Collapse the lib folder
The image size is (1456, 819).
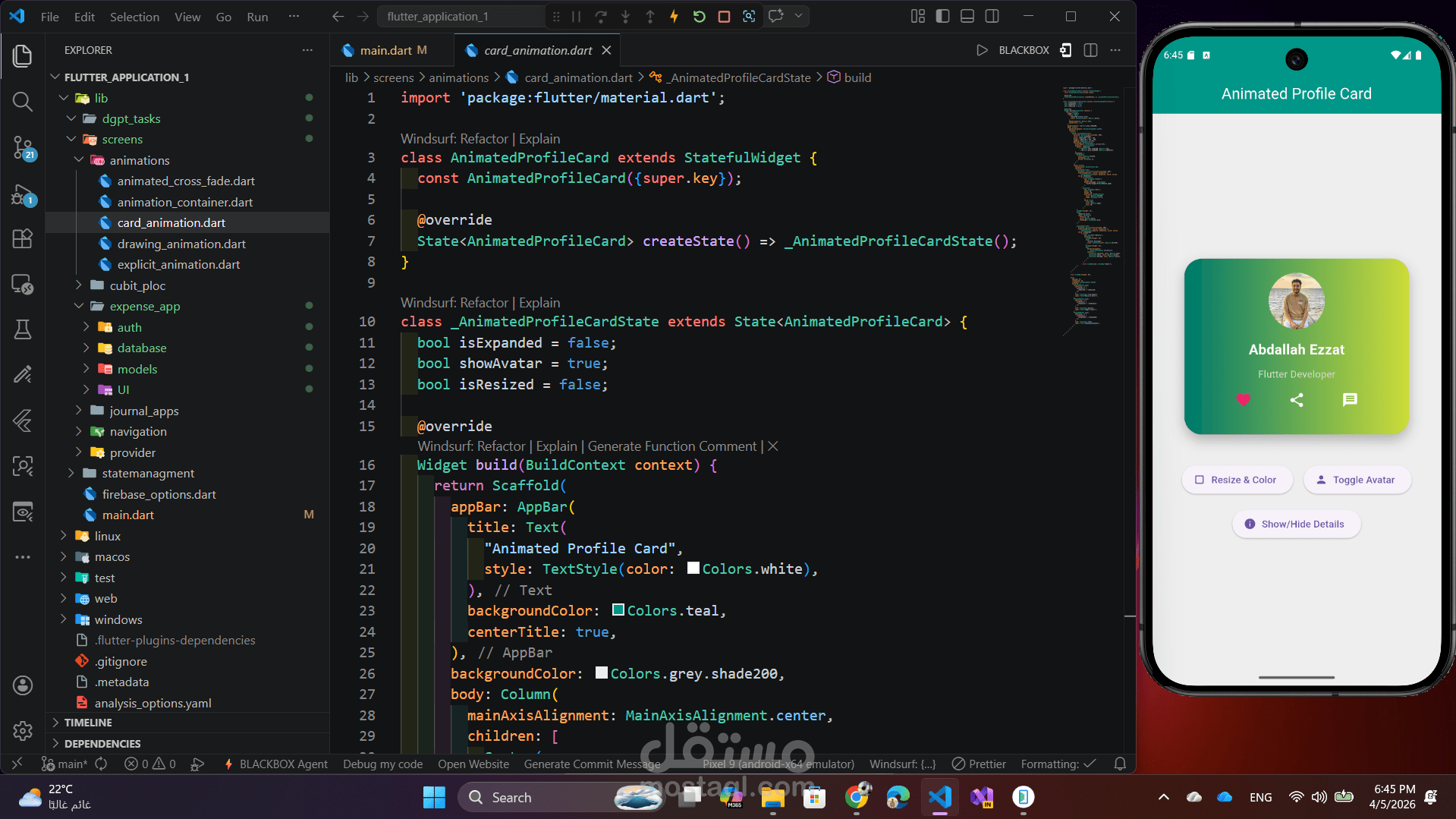[x=64, y=98]
